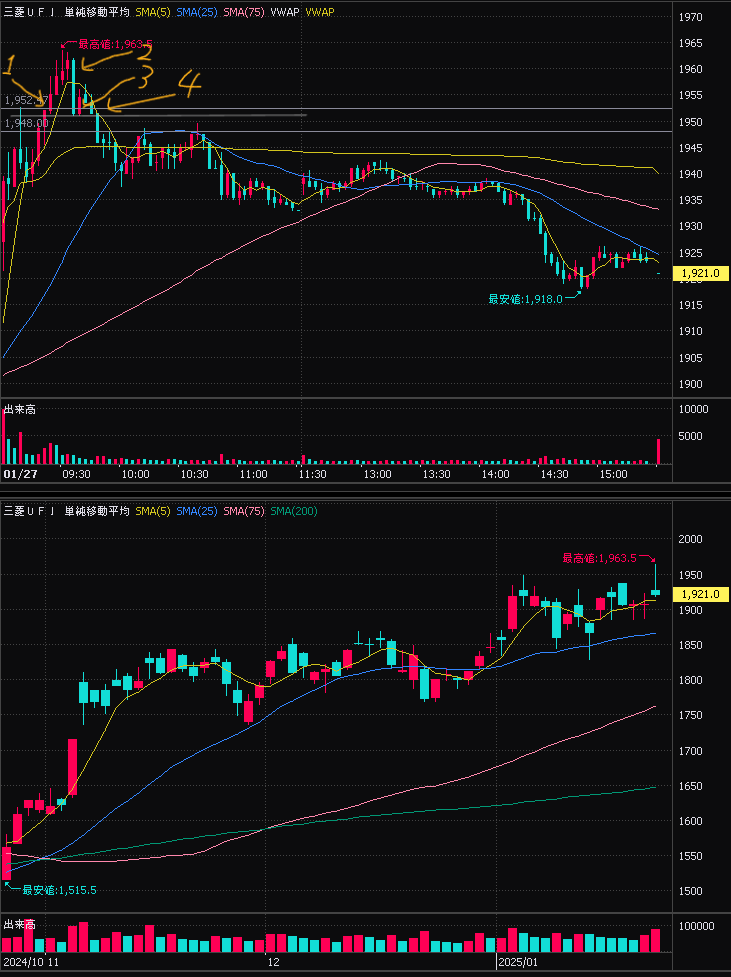The image size is (731, 977).
Task: Click 1955 on the intraday price axis
Action: point(690,95)
